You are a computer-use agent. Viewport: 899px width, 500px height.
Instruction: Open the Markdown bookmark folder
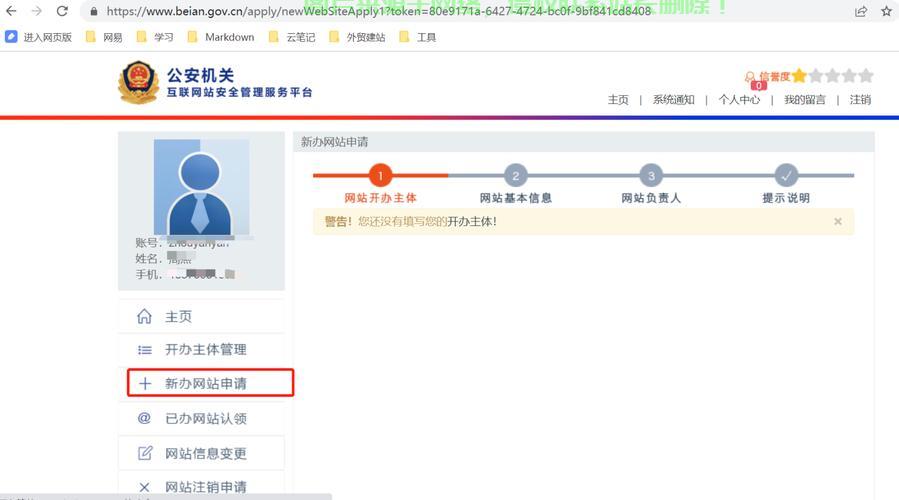pos(221,37)
